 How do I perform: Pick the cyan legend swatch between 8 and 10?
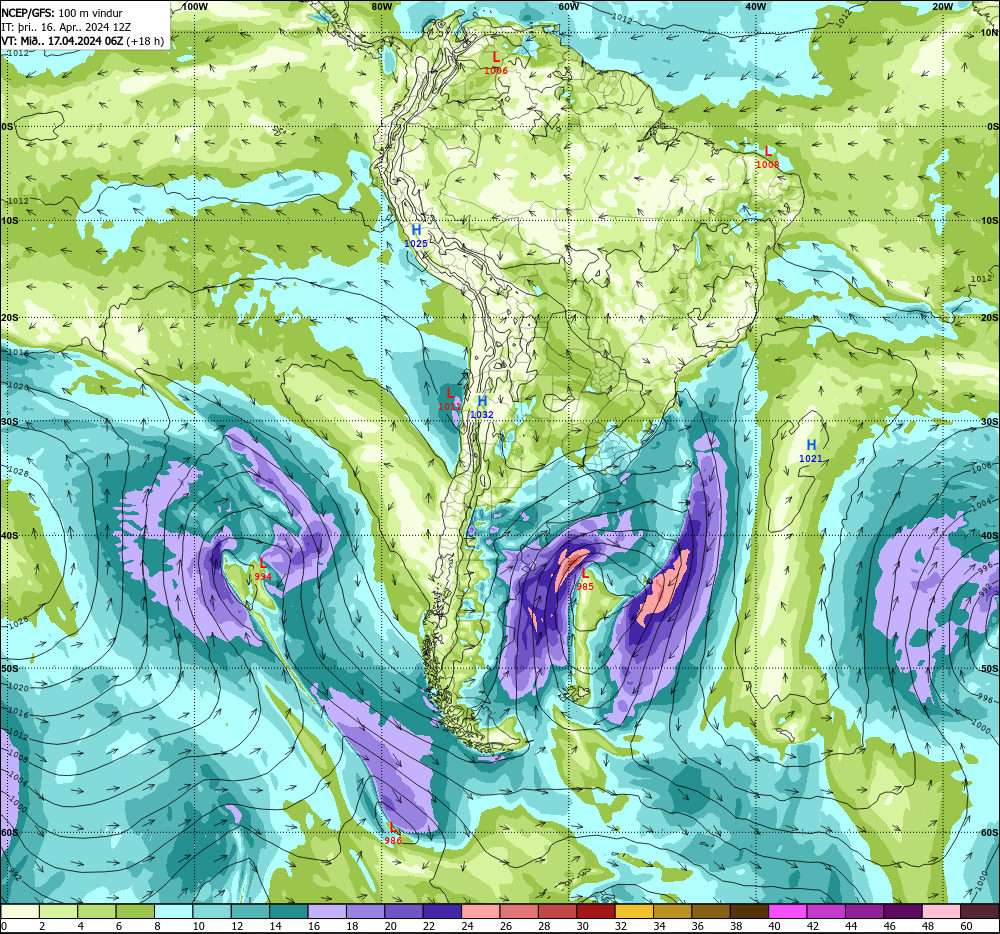point(173,912)
